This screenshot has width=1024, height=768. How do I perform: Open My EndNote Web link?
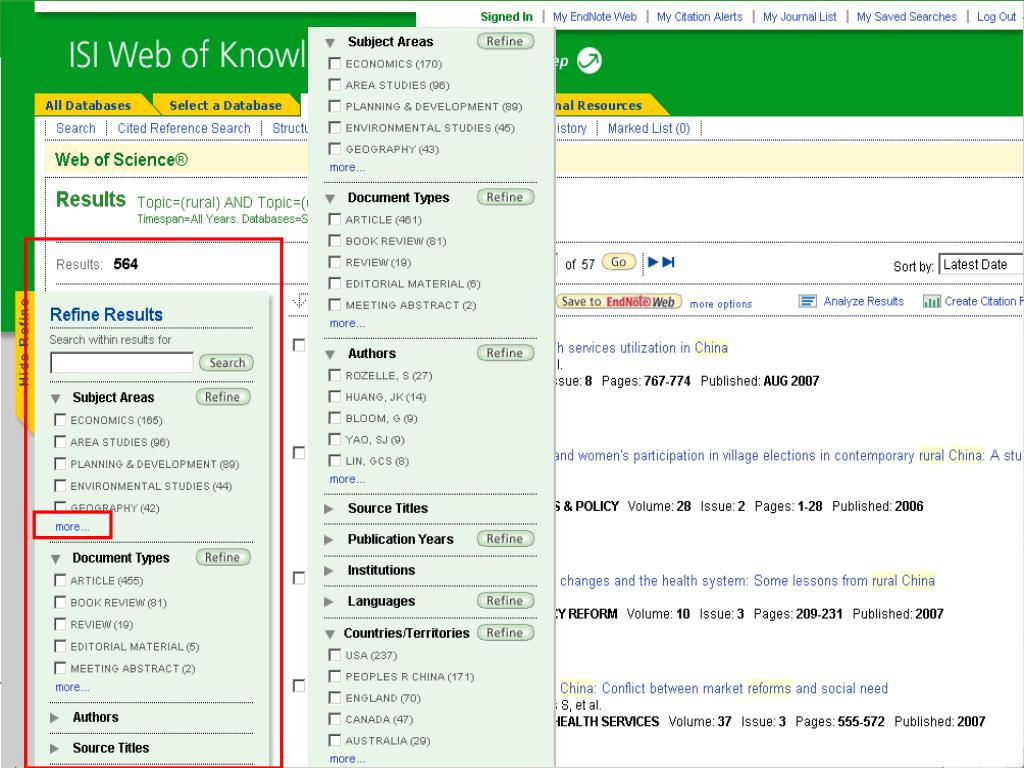click(594, 17)
